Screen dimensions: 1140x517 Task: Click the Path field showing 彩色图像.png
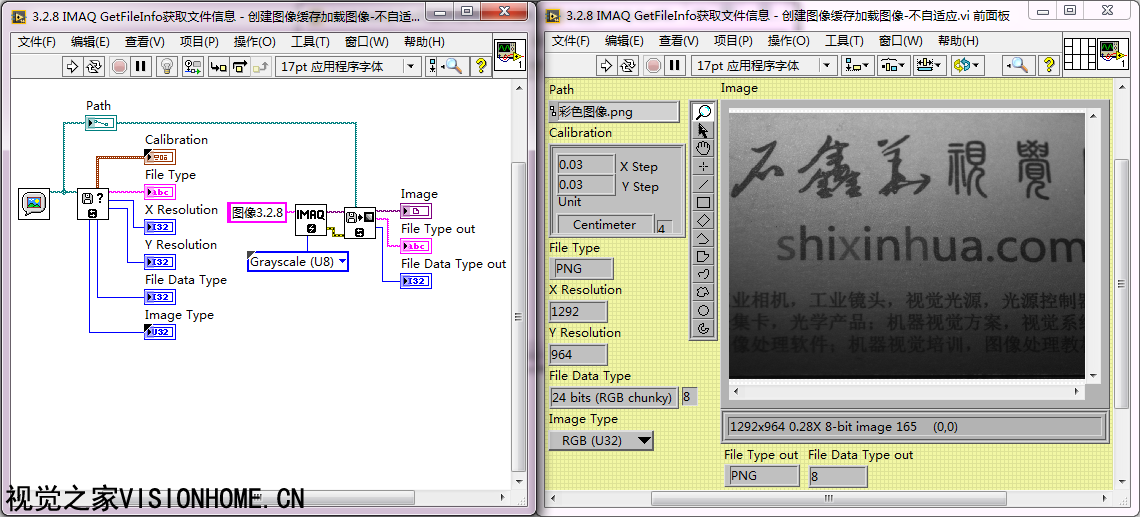pyautogui.click(x=614, y=112)
